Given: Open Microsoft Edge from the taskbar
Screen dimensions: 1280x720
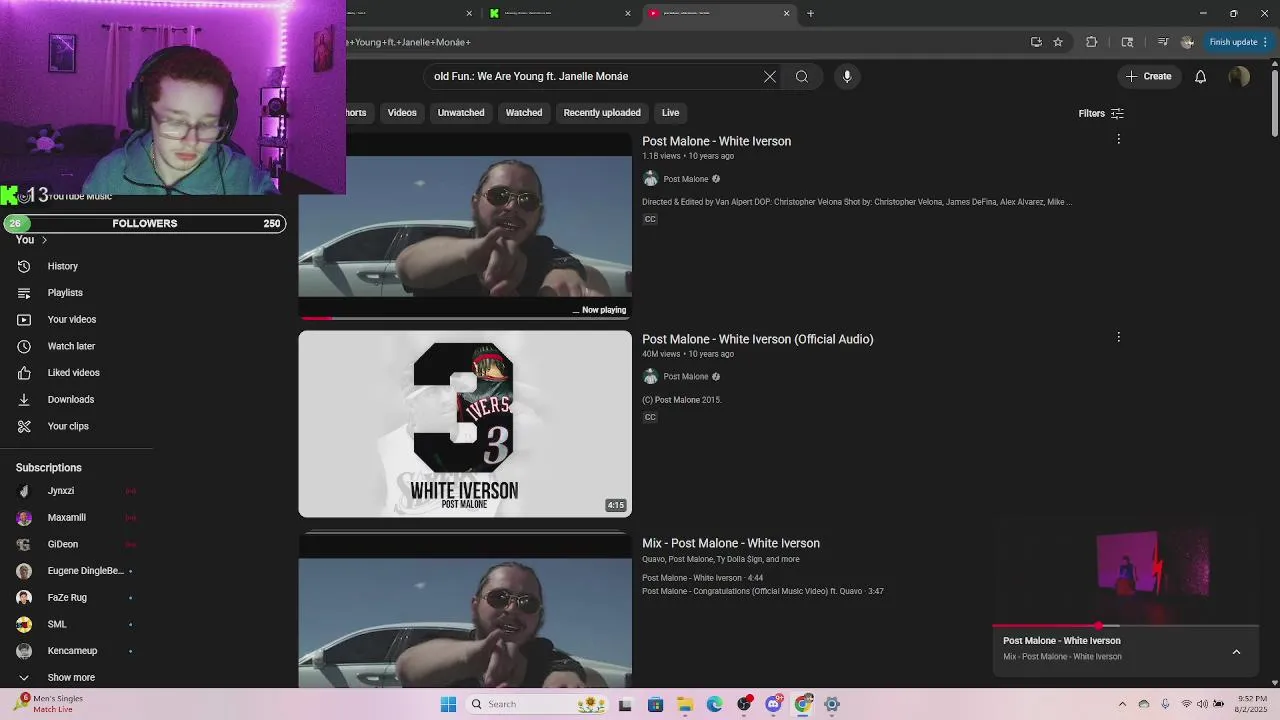Looking at the screenshot, I should tap(714, 704).
